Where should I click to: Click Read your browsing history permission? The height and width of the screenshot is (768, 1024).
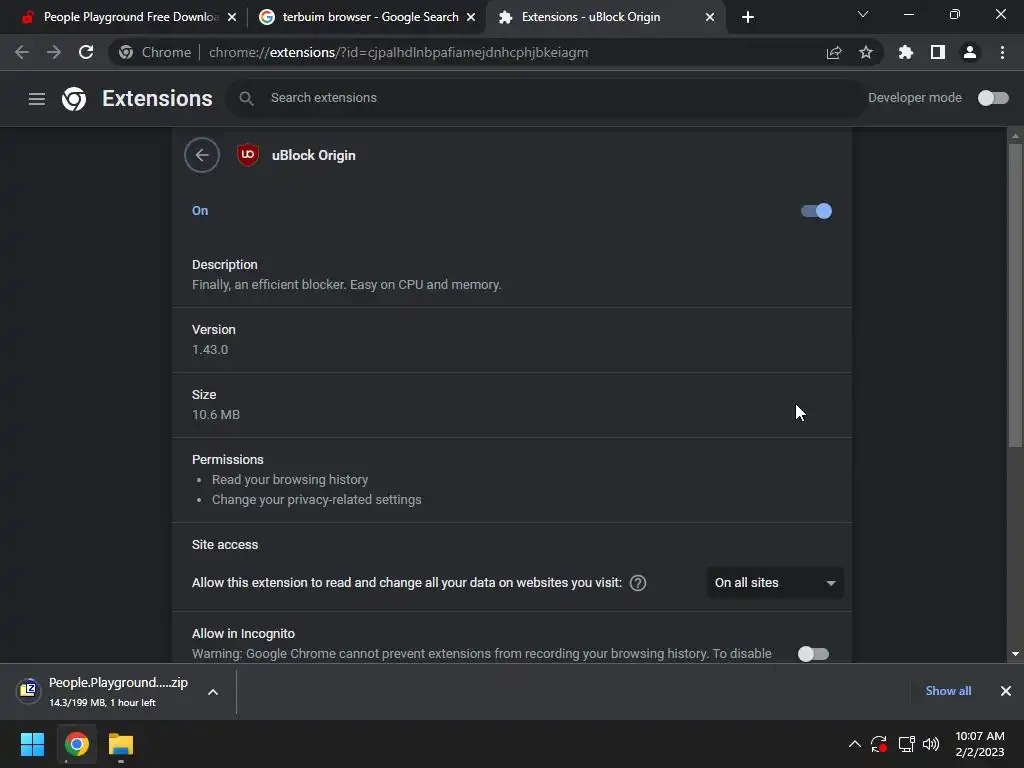coord(290,479)
